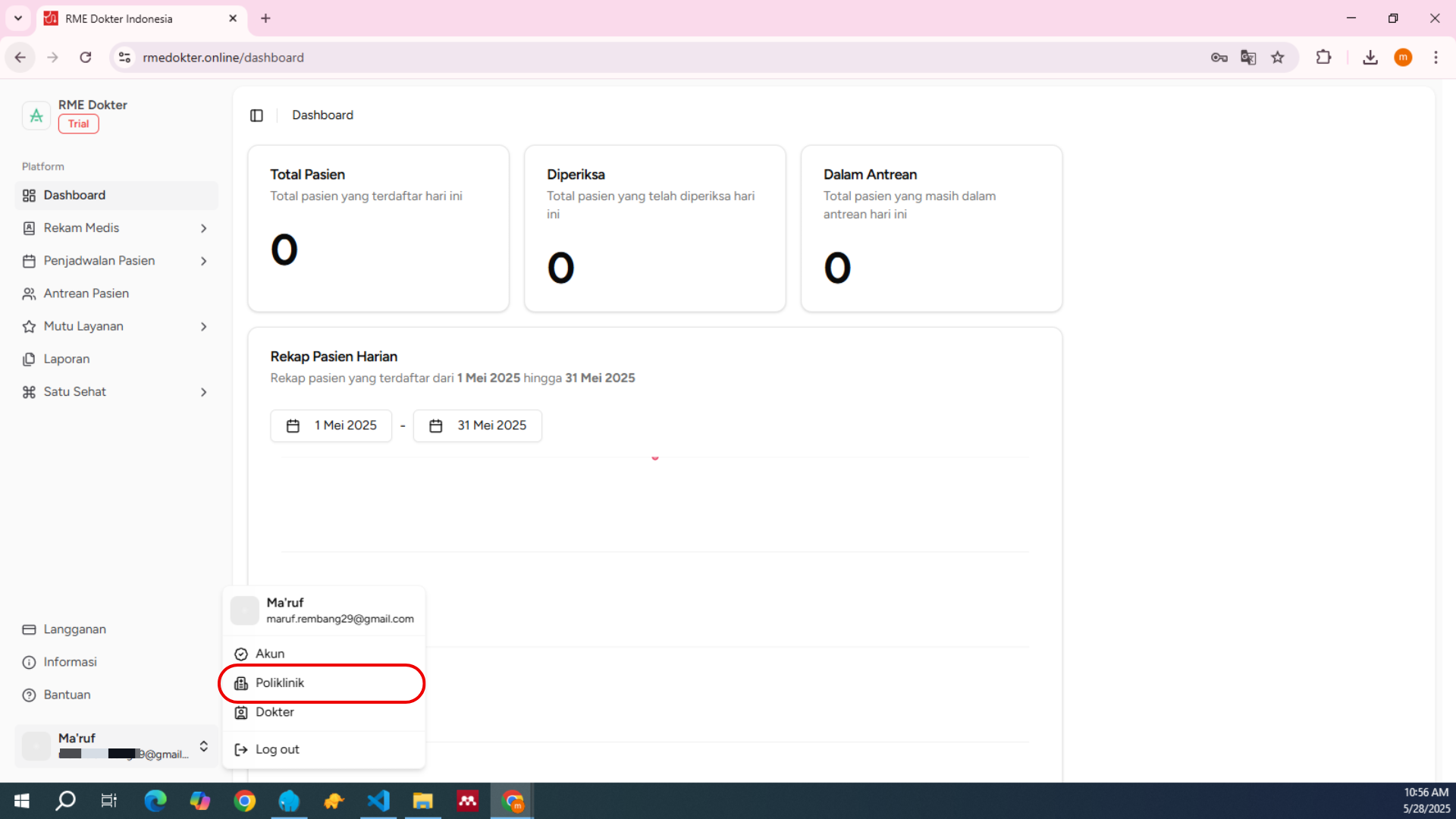Expand Satu Sehat submenu
This screenshot has height=819, width=1456.
point(203,392)
